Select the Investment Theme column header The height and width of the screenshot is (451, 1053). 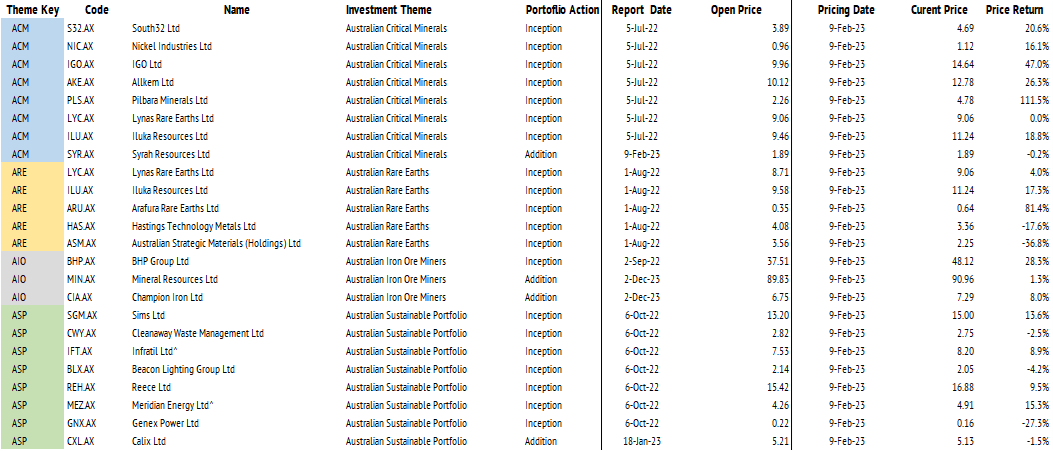pyautogui.click(x=388, y=10)
